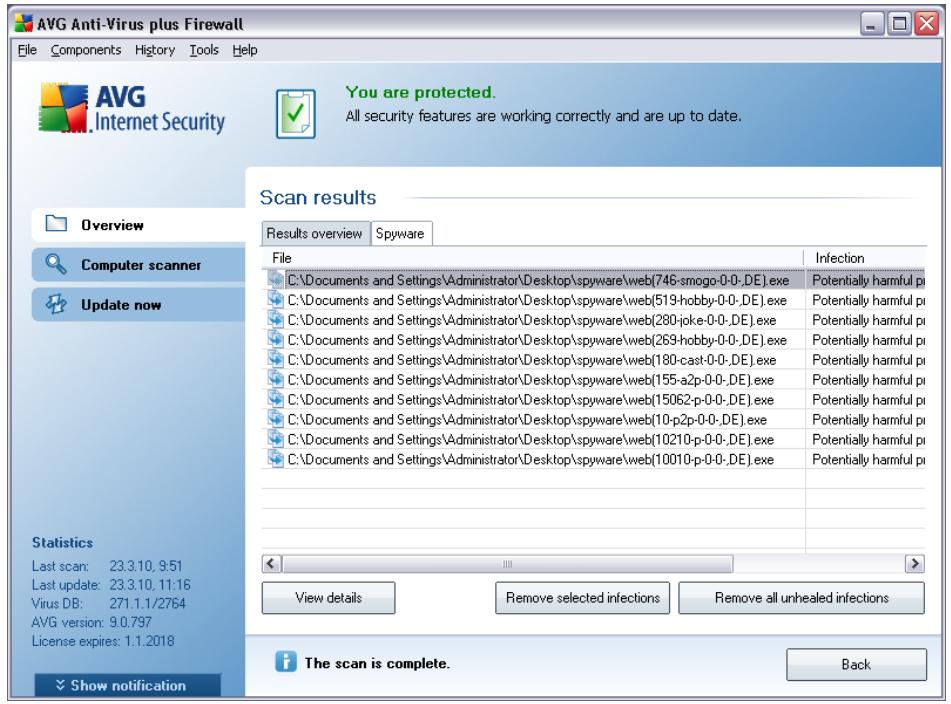
Task: Select the row web(180-cast-0-0-,DE).exe
Action: [x=593, y=360]
